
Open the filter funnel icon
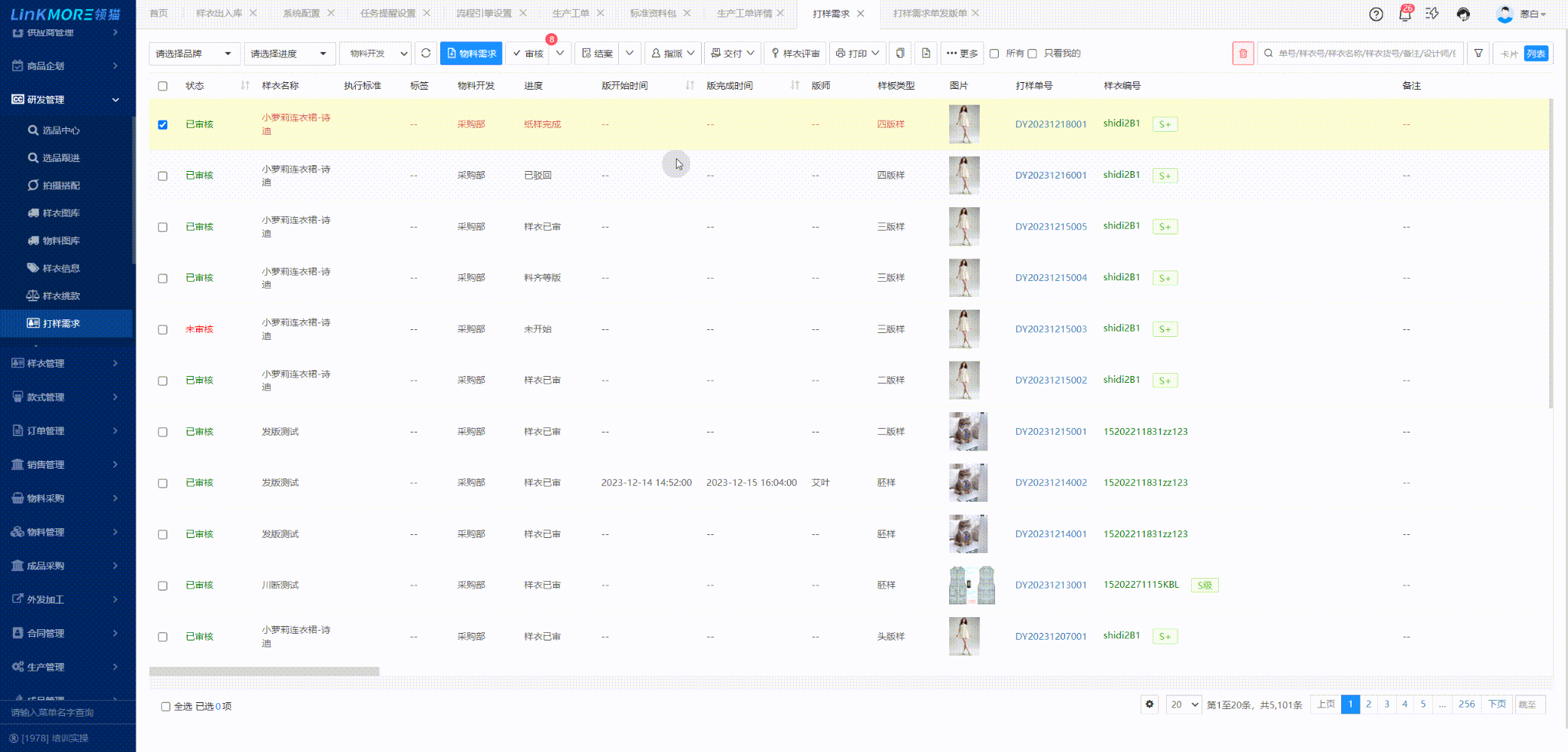pyautogui.click(x=1478, y=53)
